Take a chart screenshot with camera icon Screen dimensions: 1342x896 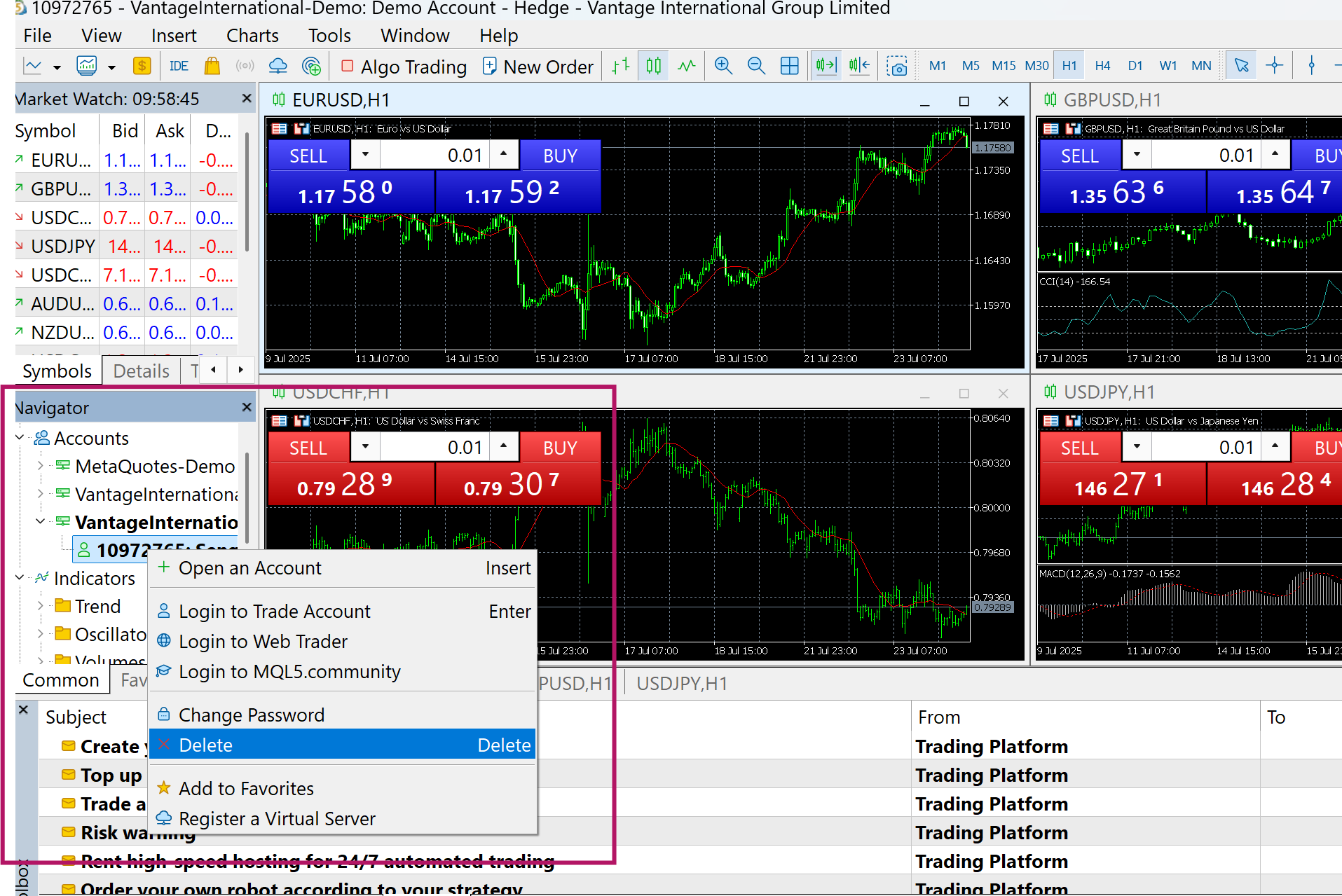point(896,67)
